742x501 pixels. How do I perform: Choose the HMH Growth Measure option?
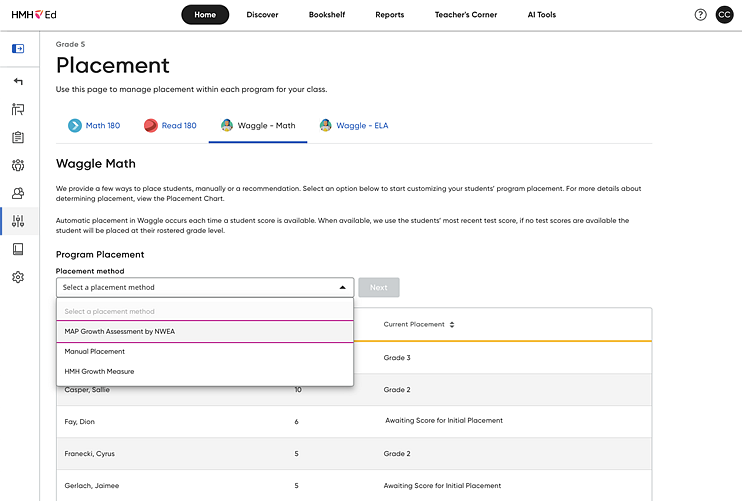click(205, 371)
